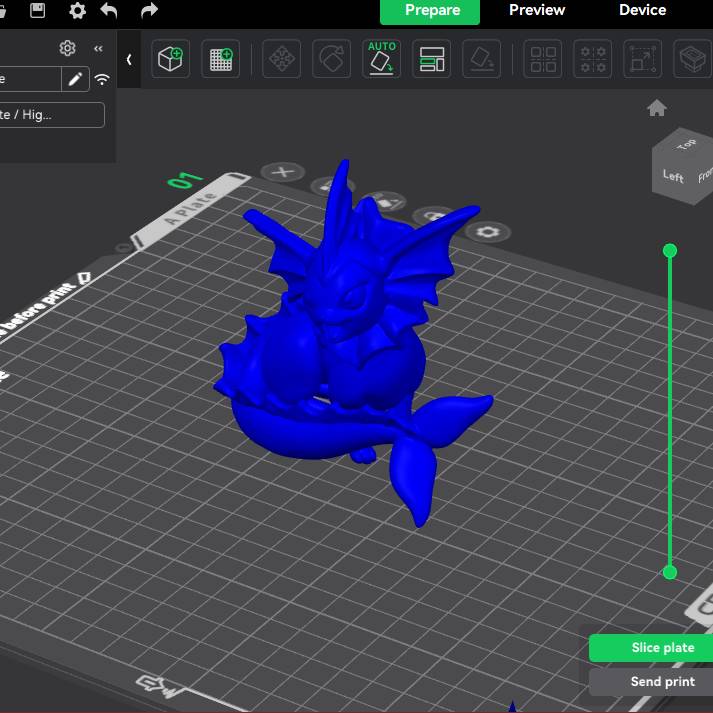This screenshot has width=713, height=713.
Task: Click the Slice plate button
Action: pyautogui.click(x=652, y=648)
